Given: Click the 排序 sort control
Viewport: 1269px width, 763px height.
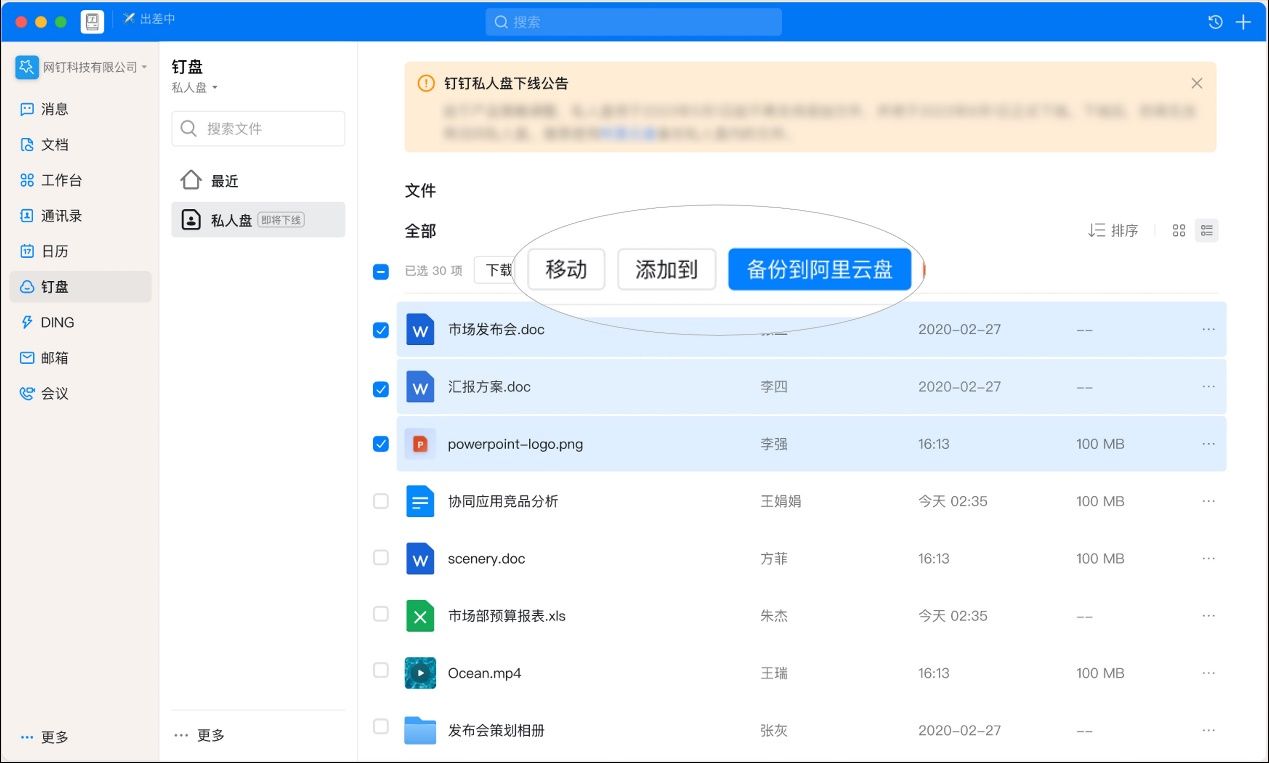Looking at the screenshot, I should [1113, 230].
